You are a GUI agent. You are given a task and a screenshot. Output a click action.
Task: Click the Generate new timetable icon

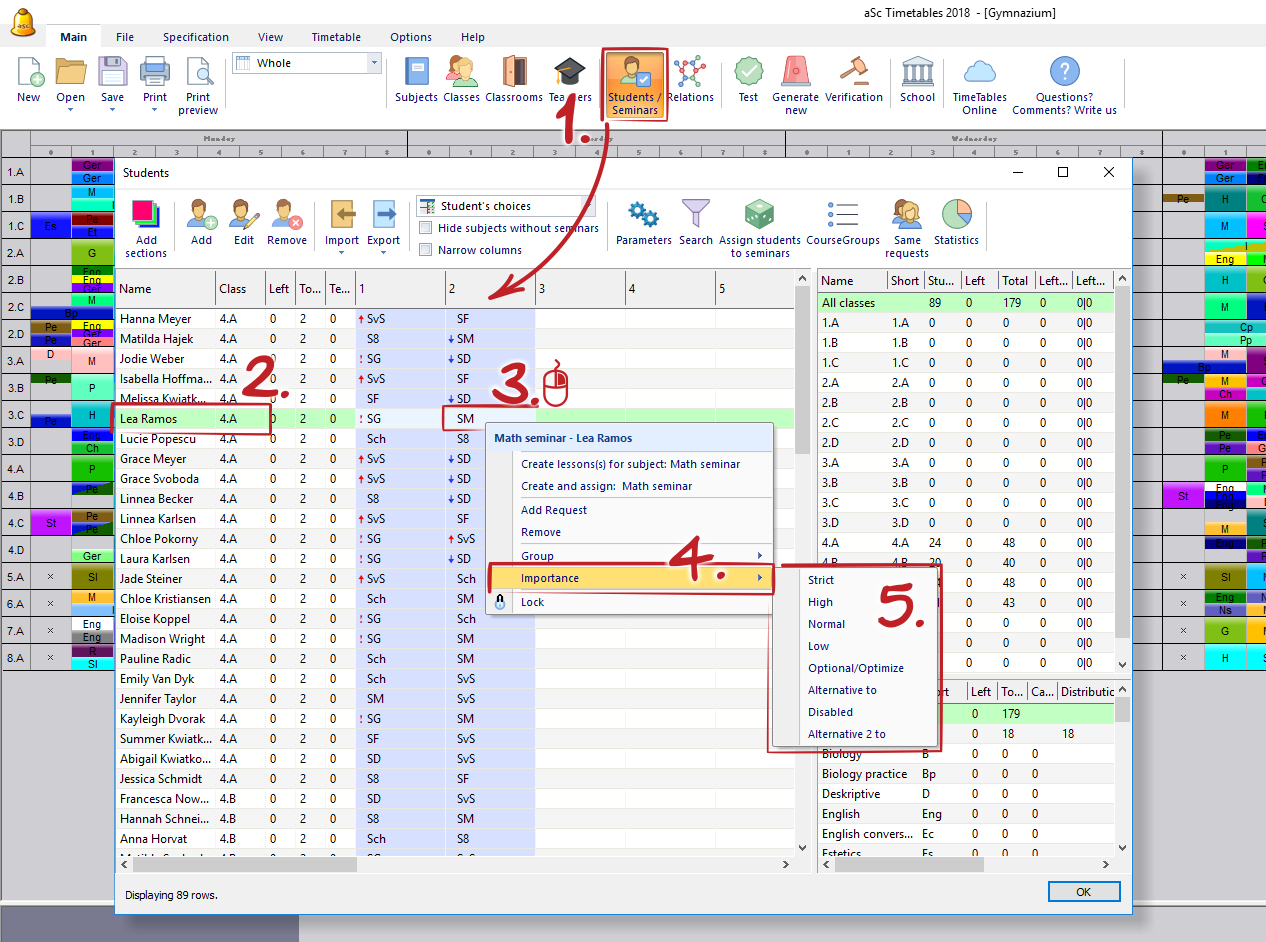795,84
